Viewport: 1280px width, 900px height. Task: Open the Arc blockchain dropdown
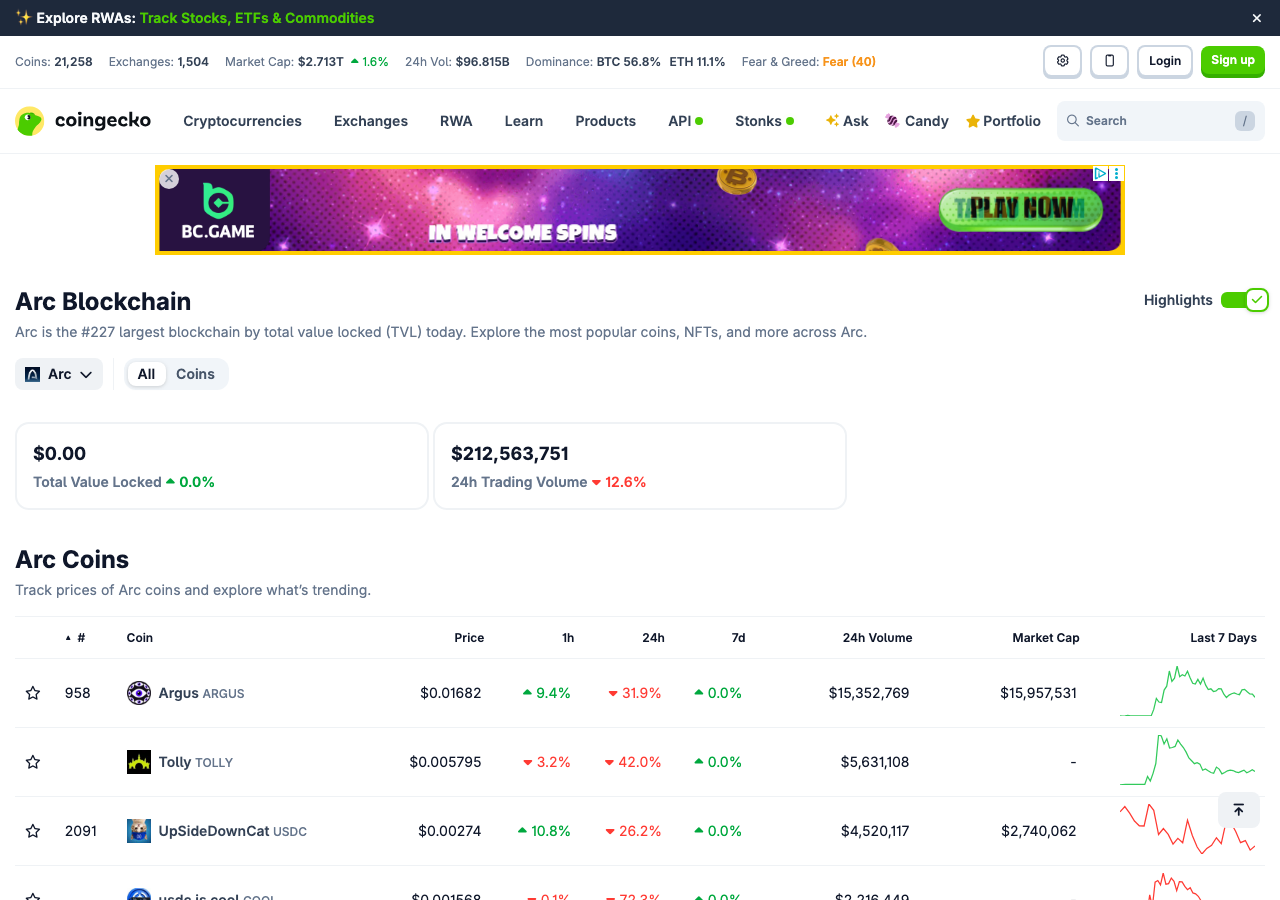pyautogui.click(x=59, y=374)
